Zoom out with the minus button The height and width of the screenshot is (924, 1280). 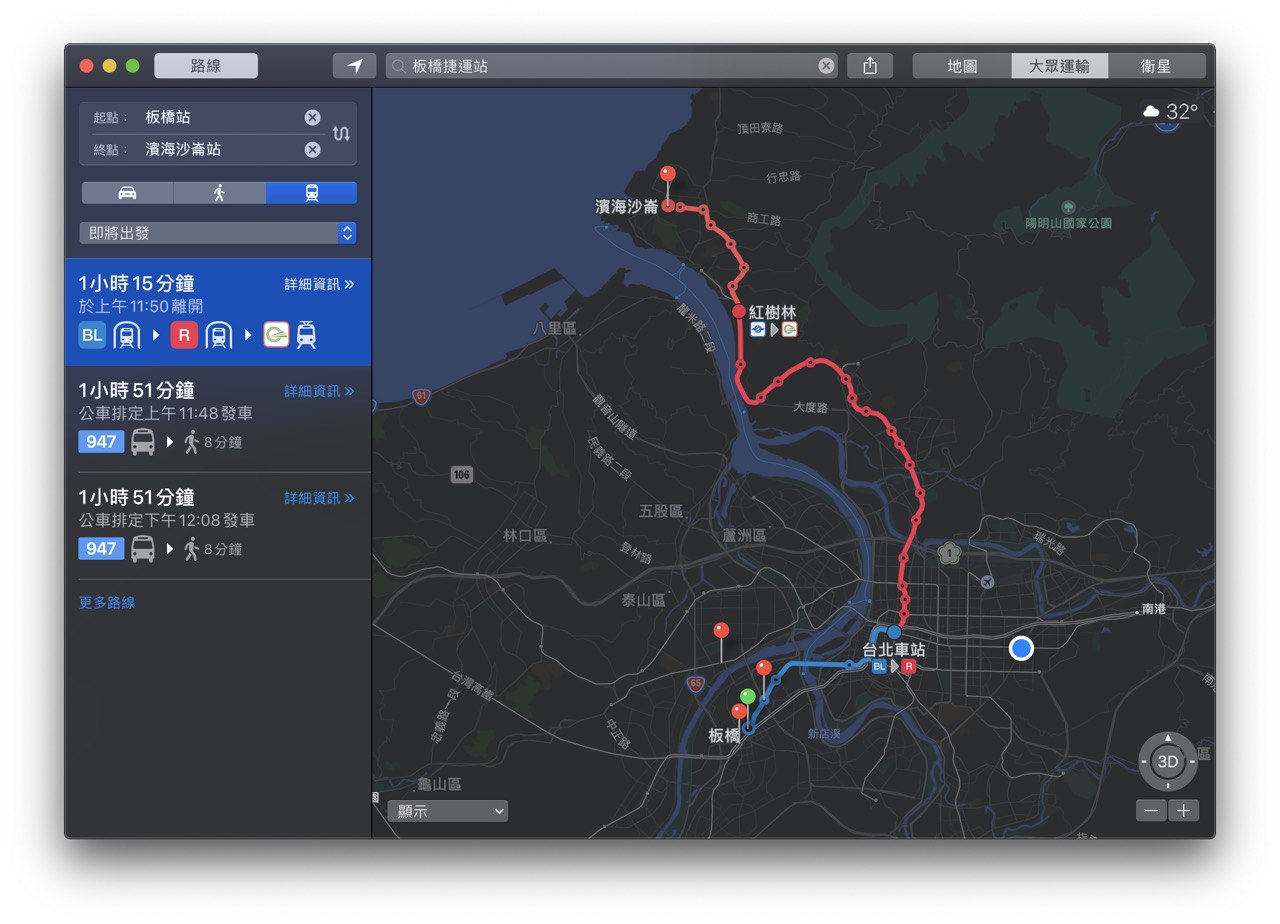(1151, 810)
